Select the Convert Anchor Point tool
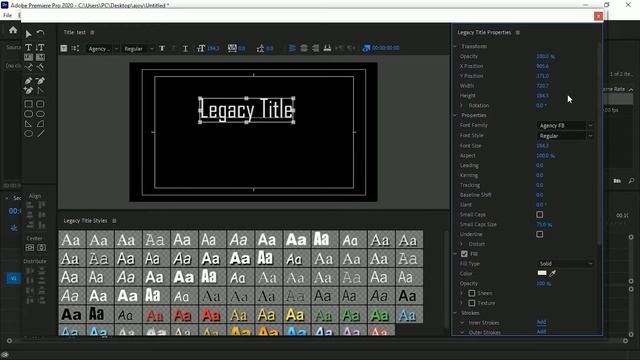 point(40,90)
